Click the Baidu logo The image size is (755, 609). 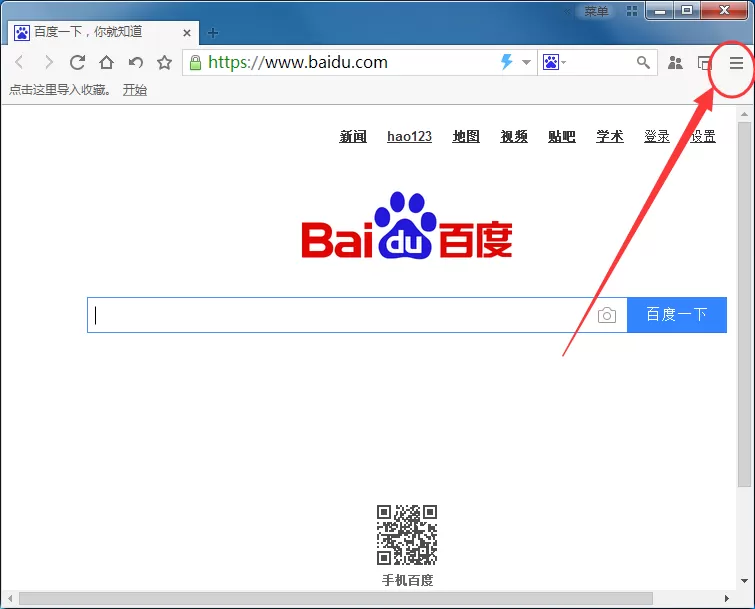[x=407, y=225]
